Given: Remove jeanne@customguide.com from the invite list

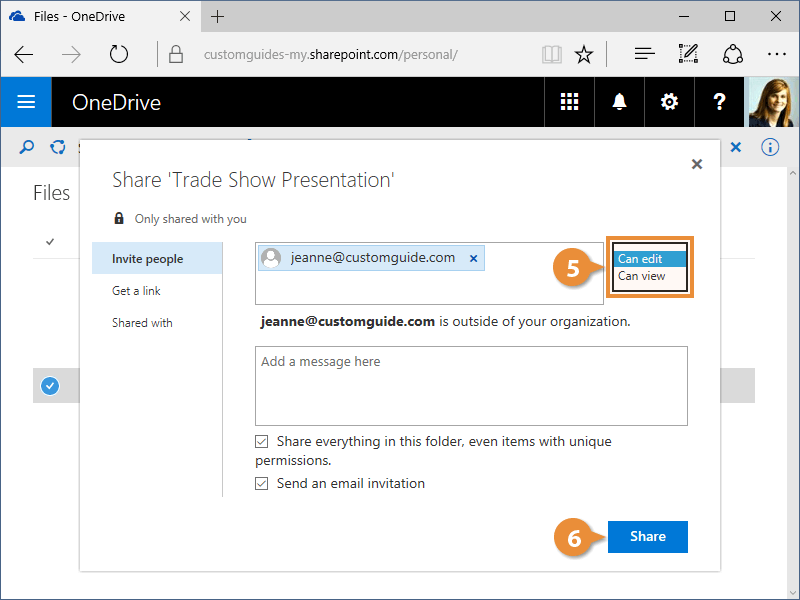Looking at the screenshot, I should (474, 258).
